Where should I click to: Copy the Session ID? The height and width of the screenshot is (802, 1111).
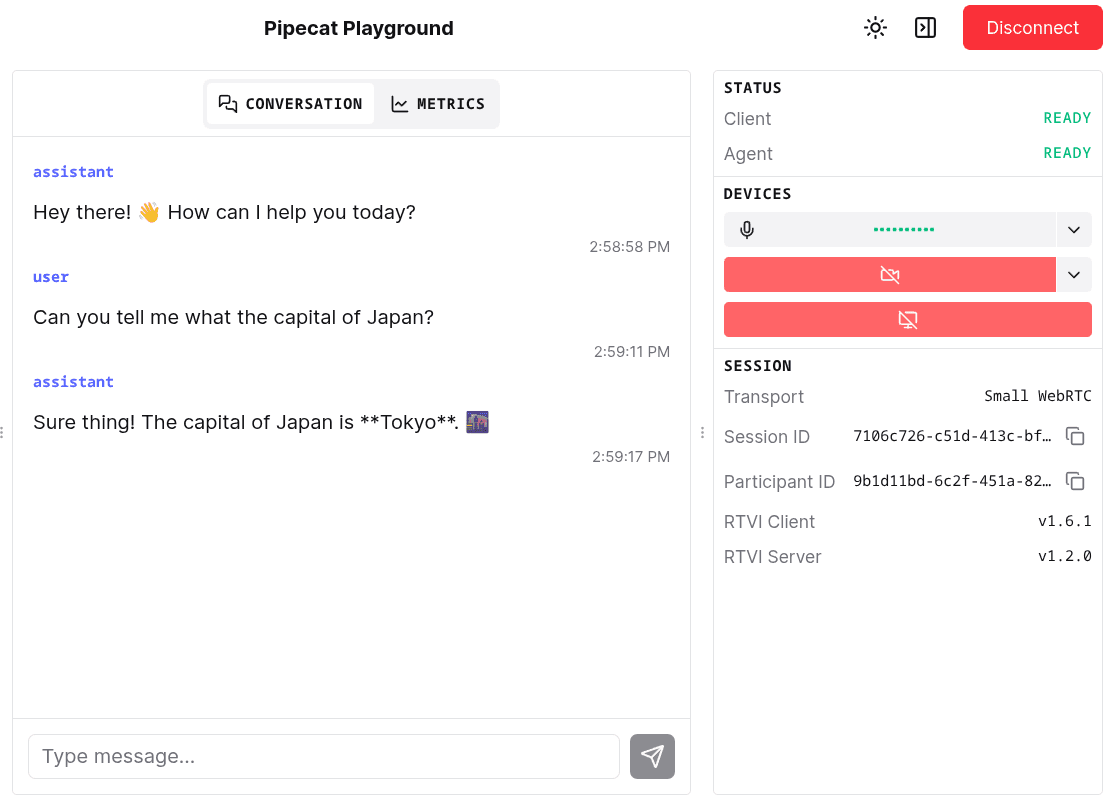pyautogui.click(x=1075, y=436)
